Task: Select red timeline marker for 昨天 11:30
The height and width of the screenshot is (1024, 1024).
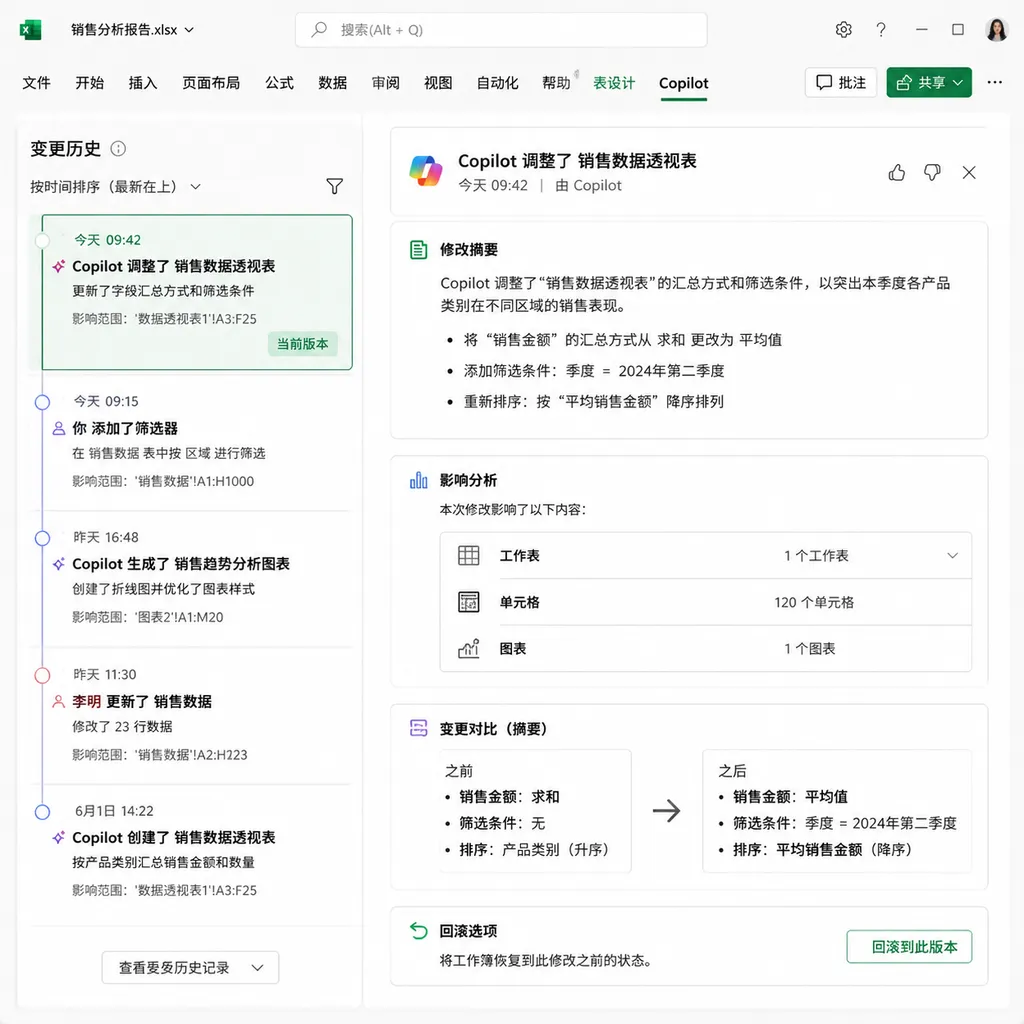Action: [42, 675]
